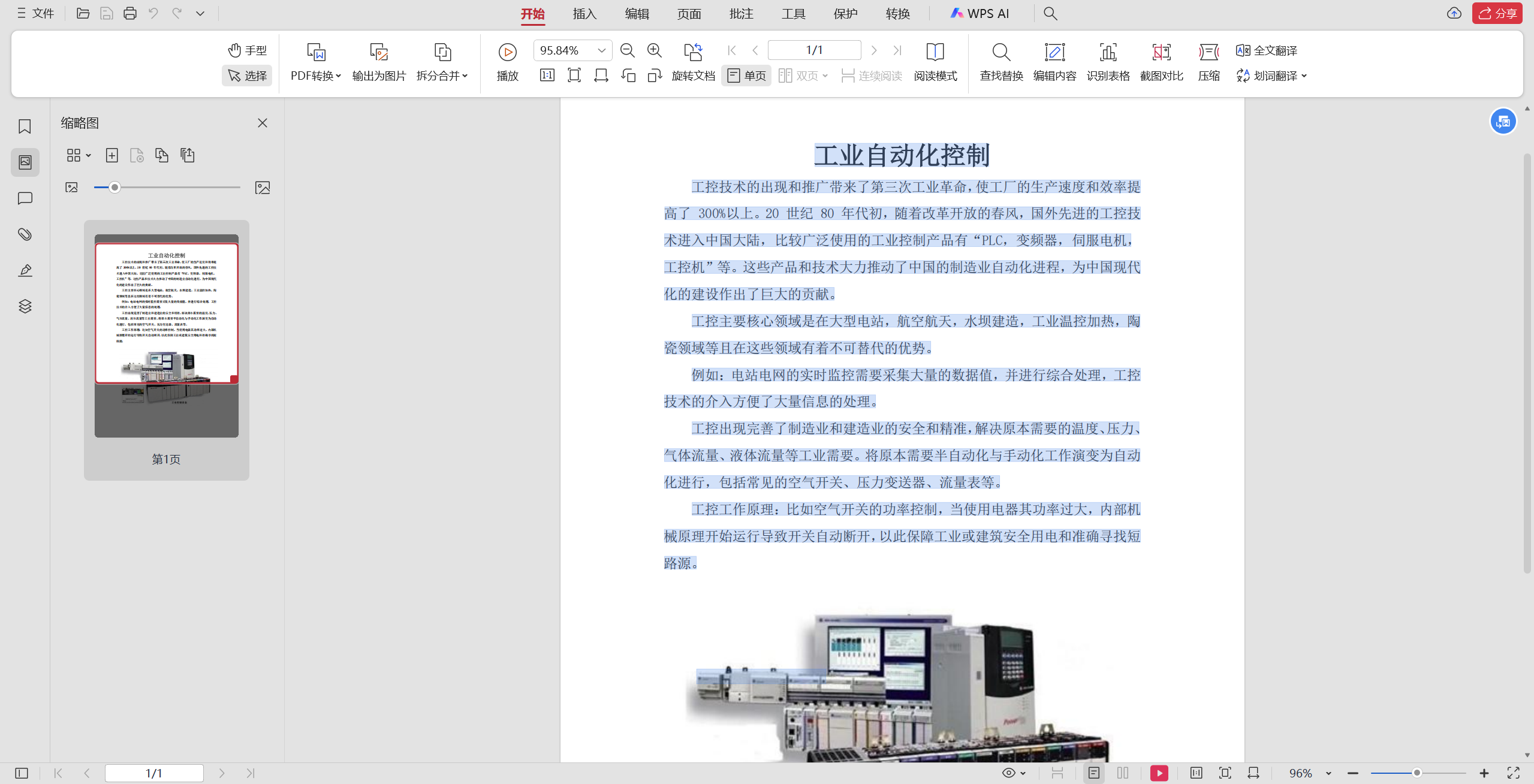The width and height of the screenshot is (1534, 784).
Task: Toggle the eye protection mode in status bar
Action: point(1009,773)
